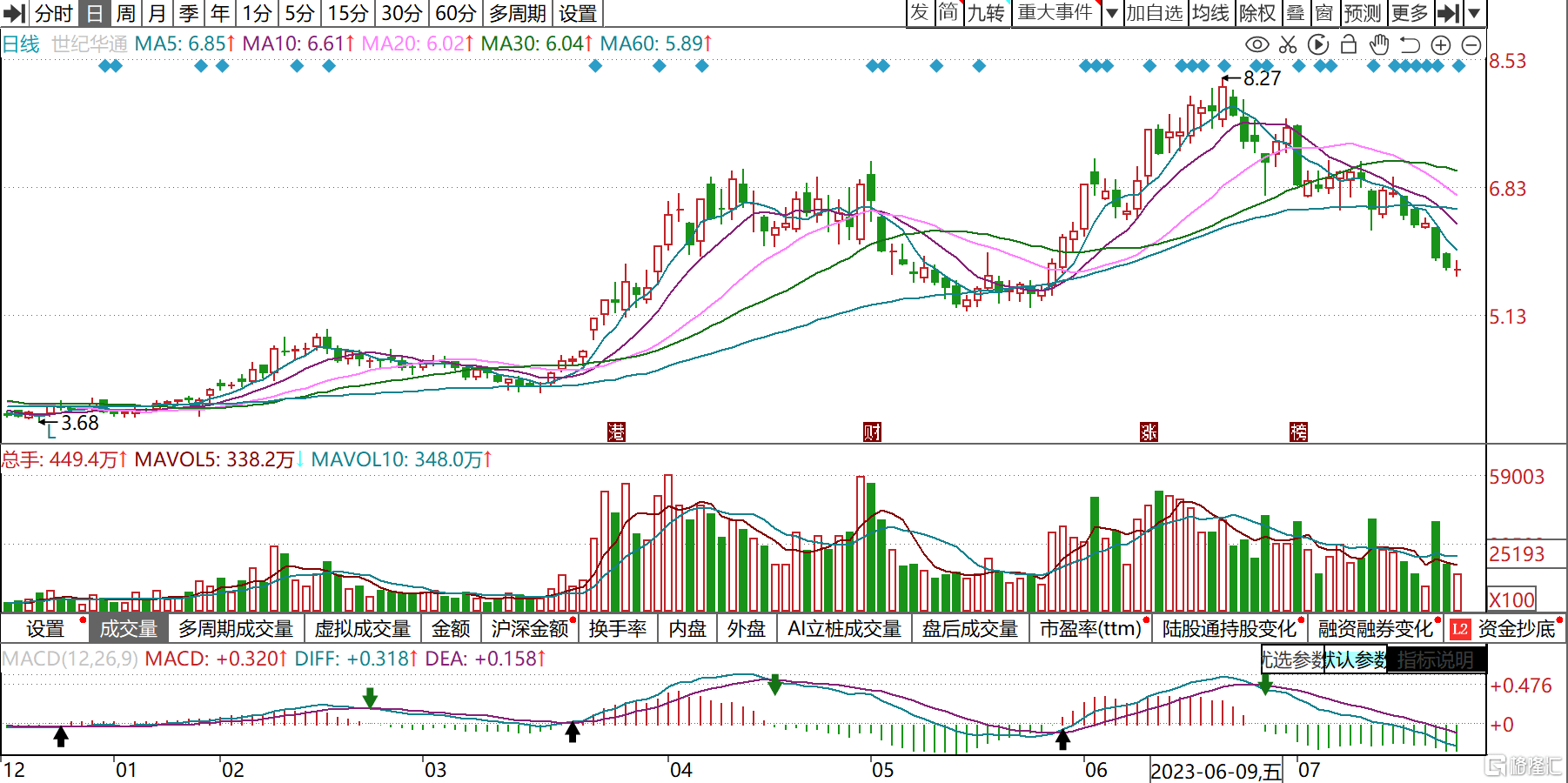Click the top-left collapse arrow icon
The height and width of the screenshot is (783, 1568).
coord(14,13)
